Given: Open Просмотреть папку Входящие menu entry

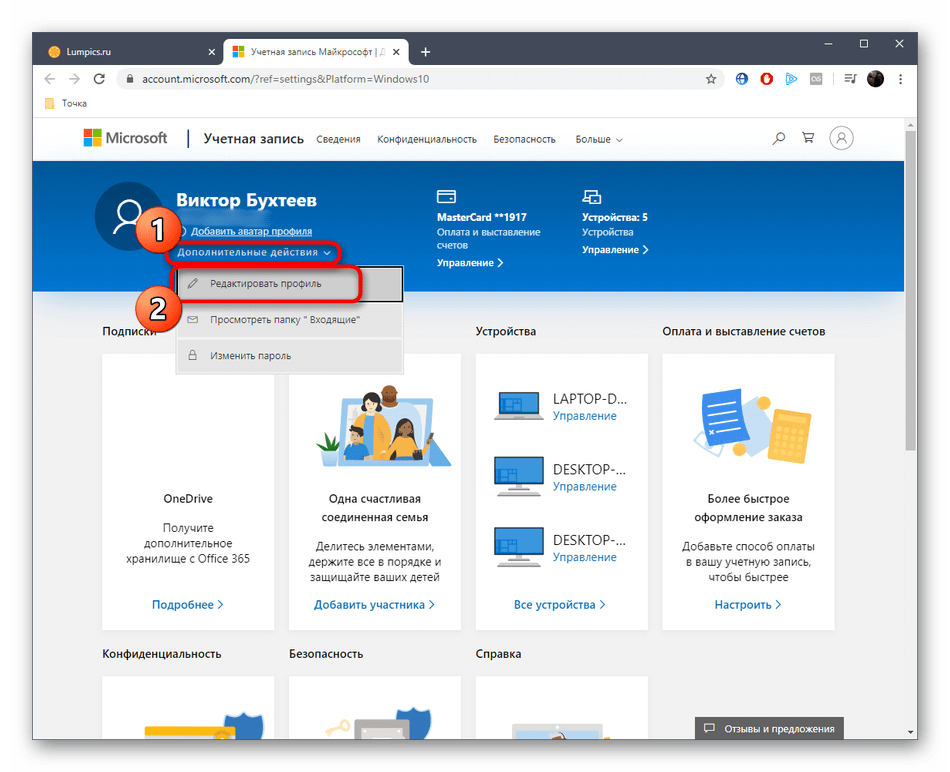Looking at the screenshot, I should [x=284, y=320].
